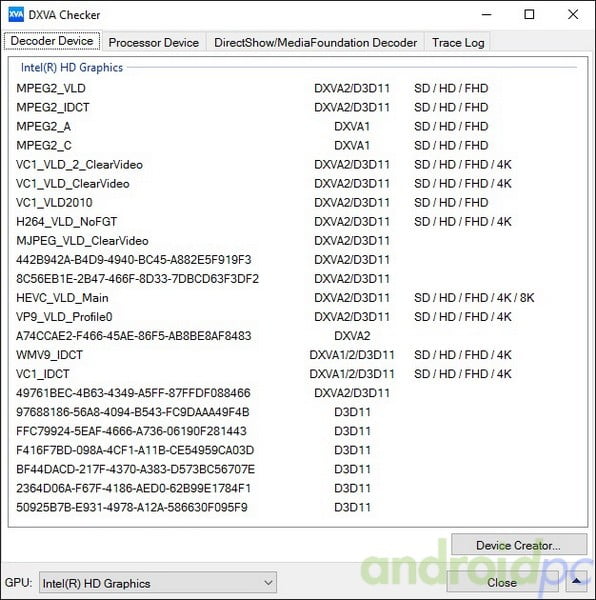
Task: Click the DXVA Checker app icon in title bar
Action: point(16,15)
